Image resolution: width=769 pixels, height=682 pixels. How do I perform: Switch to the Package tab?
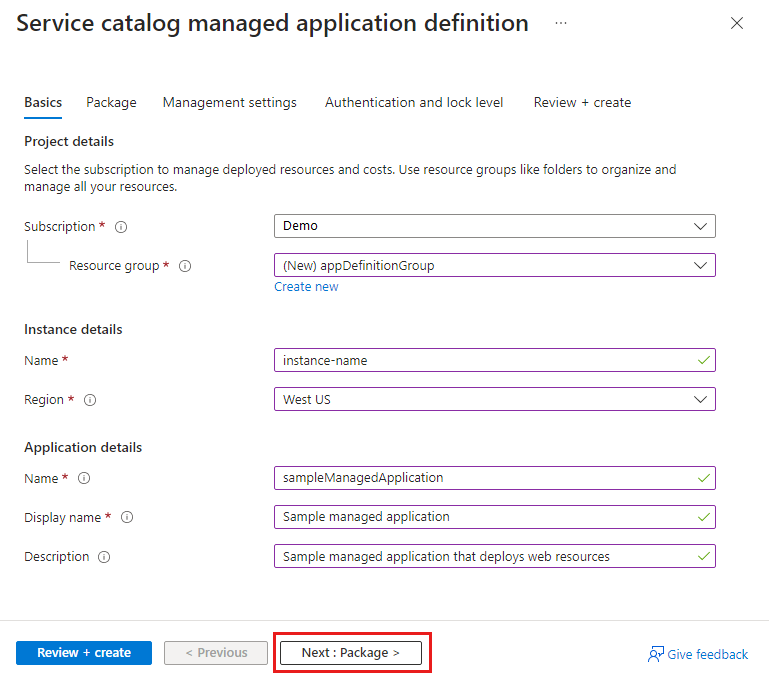(111, 102)
